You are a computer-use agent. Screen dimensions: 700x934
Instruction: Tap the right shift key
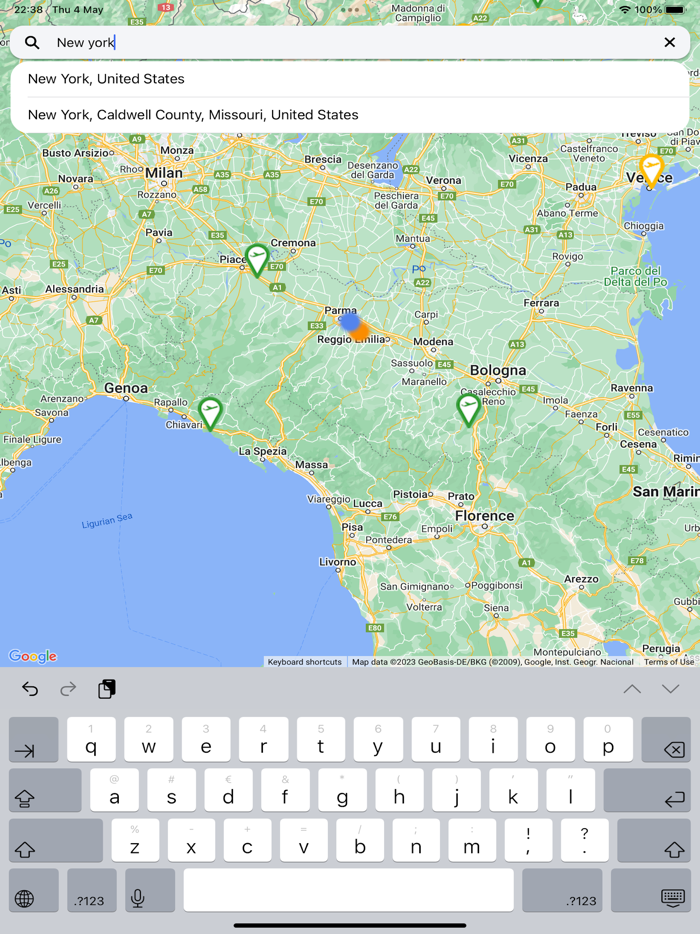[x=654, y=840]
